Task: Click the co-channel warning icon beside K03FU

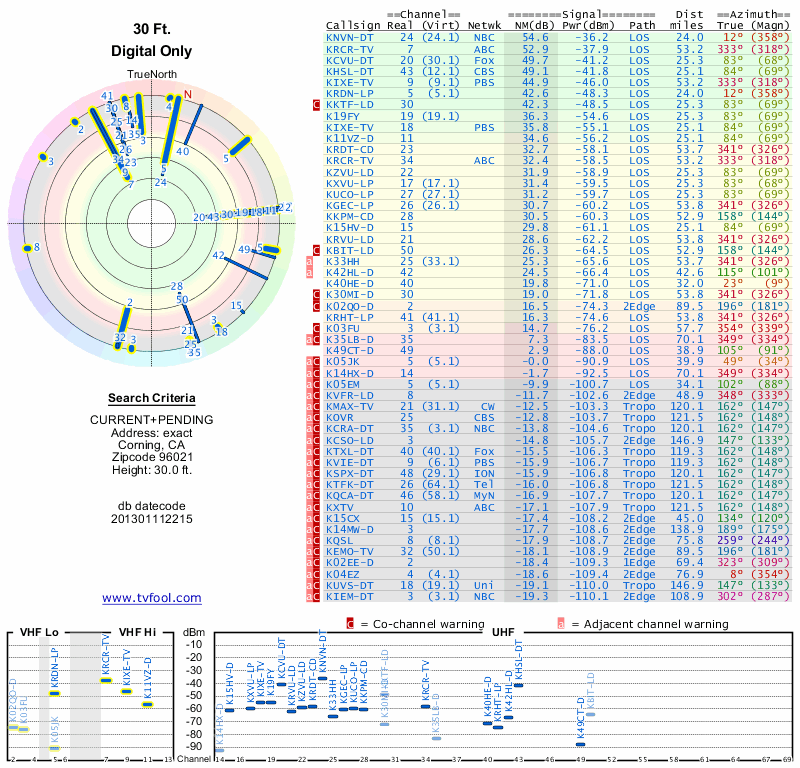Action: point(316,329)
